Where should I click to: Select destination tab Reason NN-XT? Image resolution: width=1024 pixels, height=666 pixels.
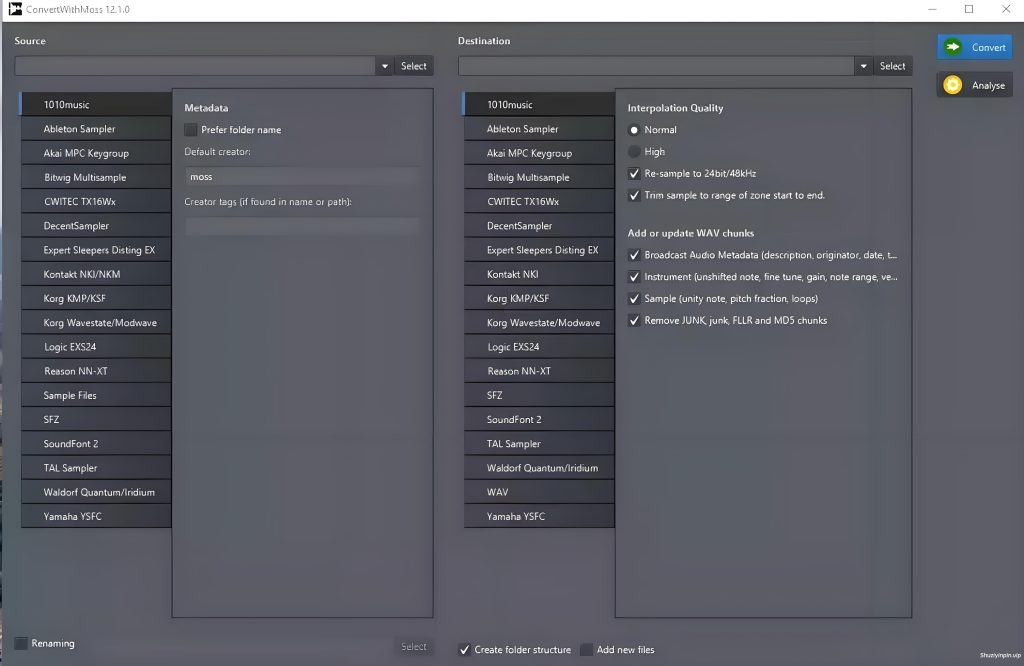click(539, 370)
